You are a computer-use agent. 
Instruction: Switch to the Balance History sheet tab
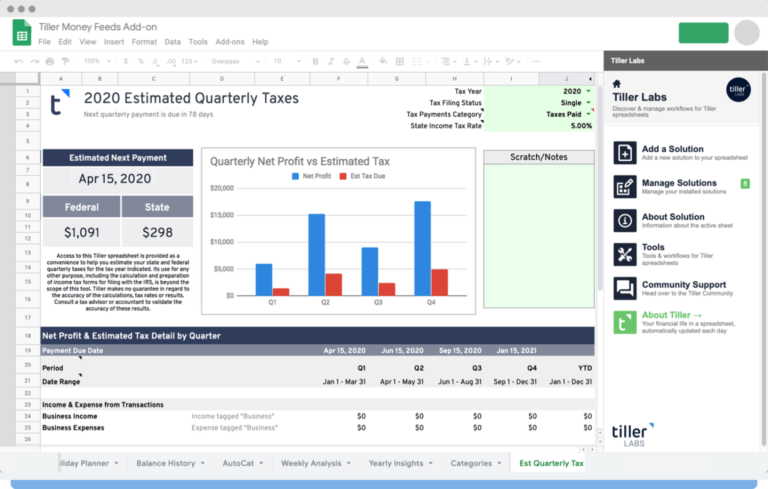168,463
